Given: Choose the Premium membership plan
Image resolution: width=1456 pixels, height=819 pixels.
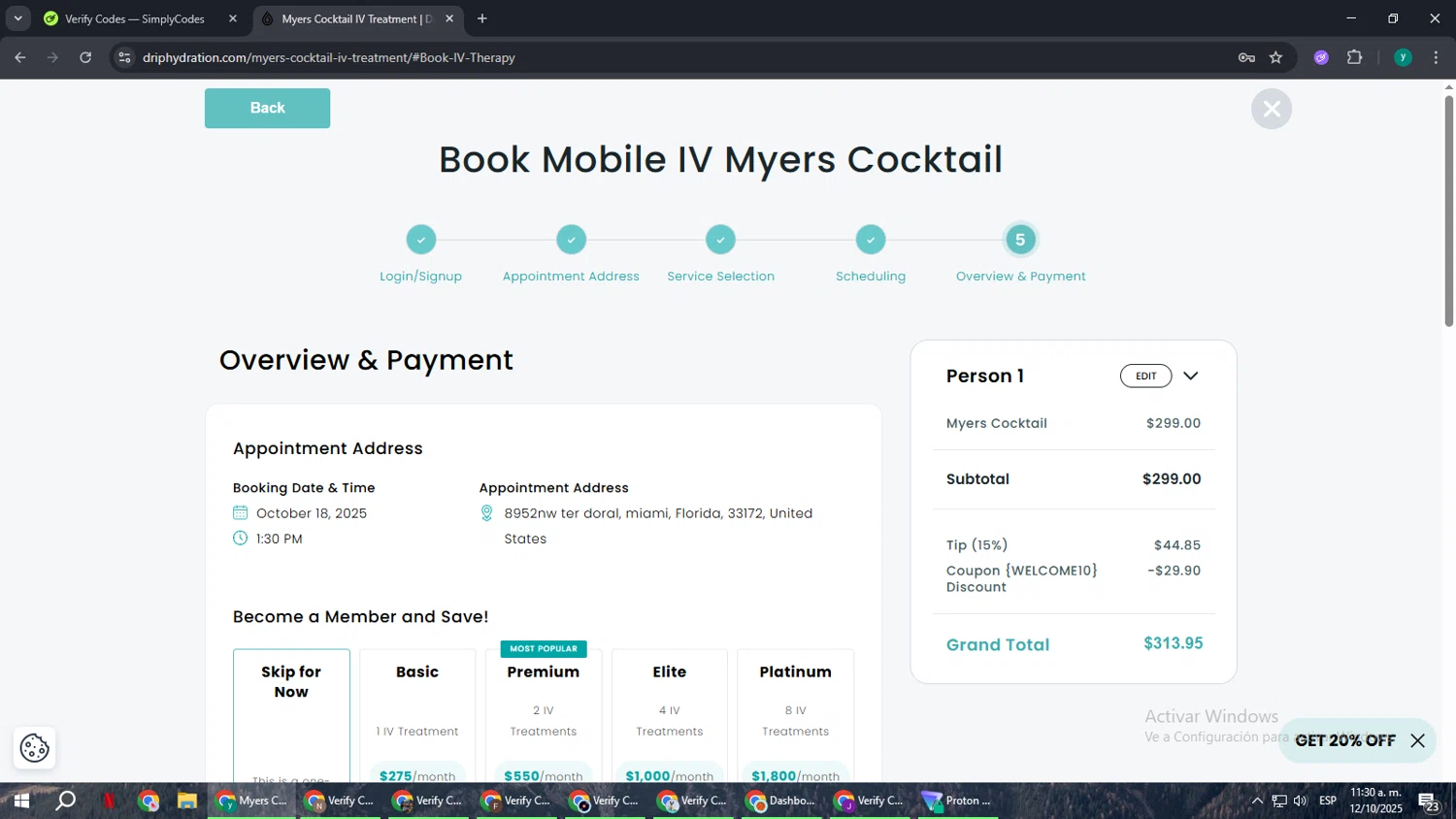Looking at the screenshot, I should (x=544, y=716).
